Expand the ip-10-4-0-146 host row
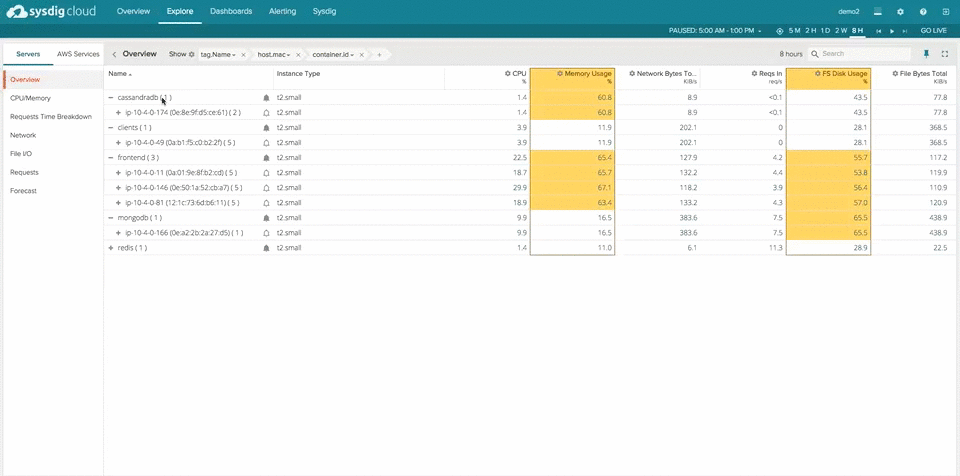The height and width of the screenshot is (476, 960). [119, 187]
